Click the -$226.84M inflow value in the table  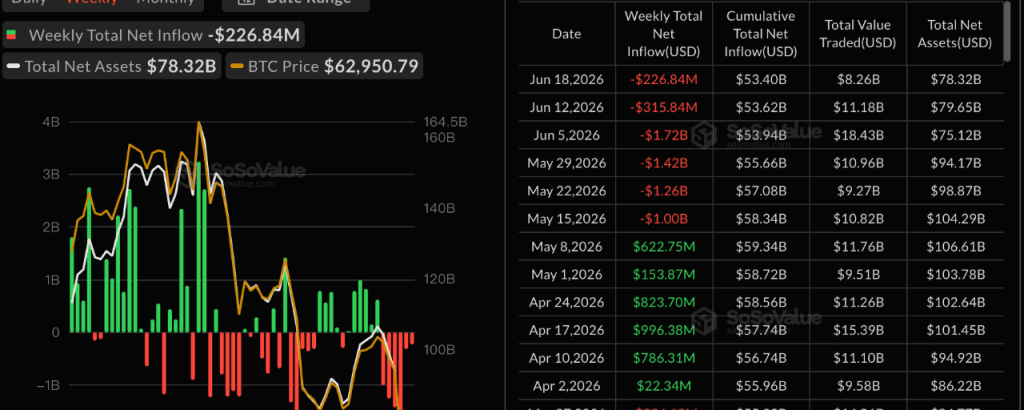664,80
